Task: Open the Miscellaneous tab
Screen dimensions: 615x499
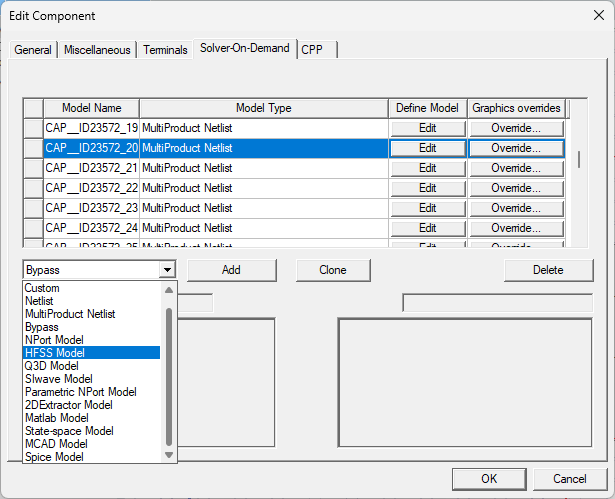Action: click(97, 50)
